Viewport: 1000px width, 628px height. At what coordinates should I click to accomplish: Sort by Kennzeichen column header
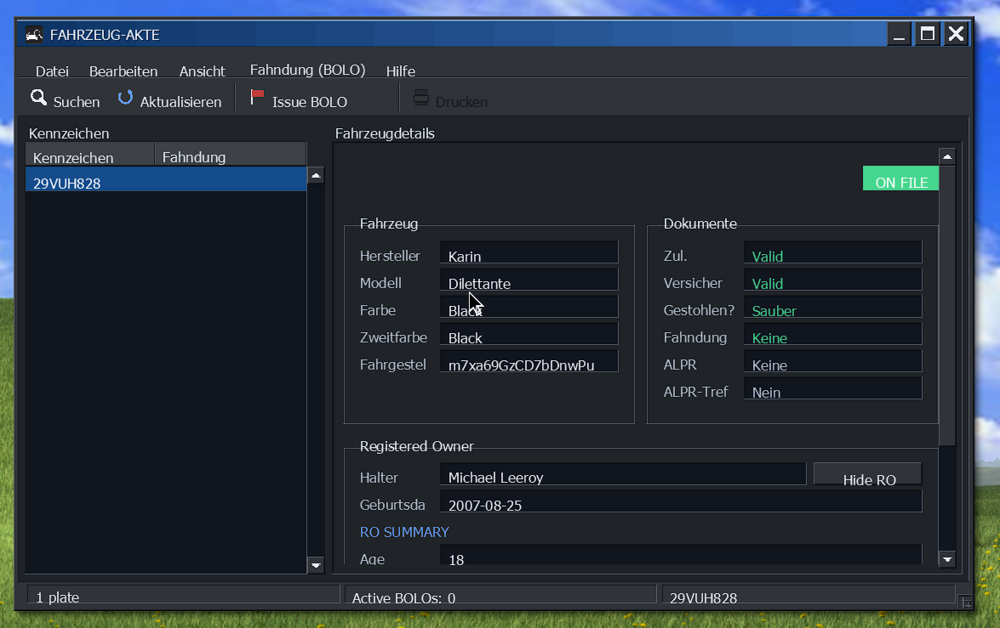90,156
